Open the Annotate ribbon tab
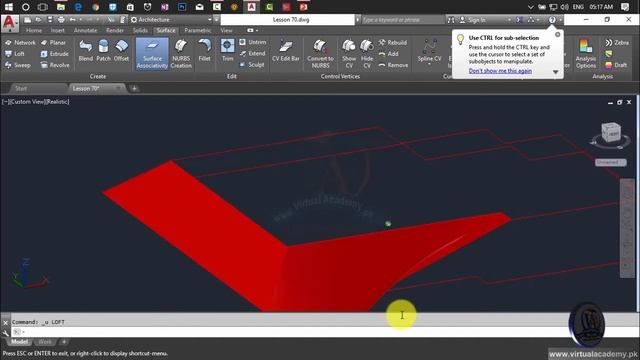The width and height of the screenshot is (640, 360). pos(85,30)
